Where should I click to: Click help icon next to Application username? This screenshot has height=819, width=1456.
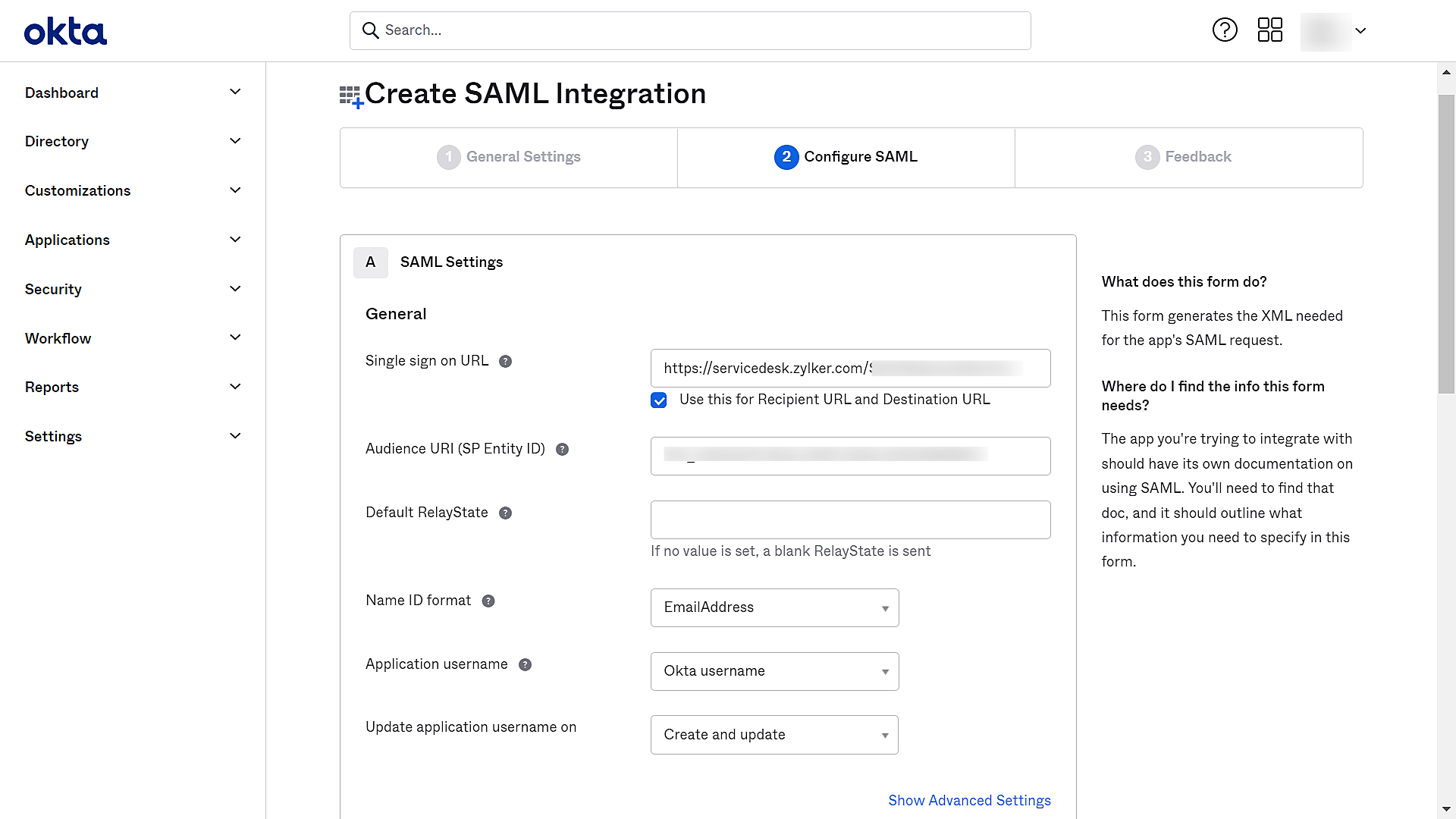pyautogui.click(x=525, y=665)
